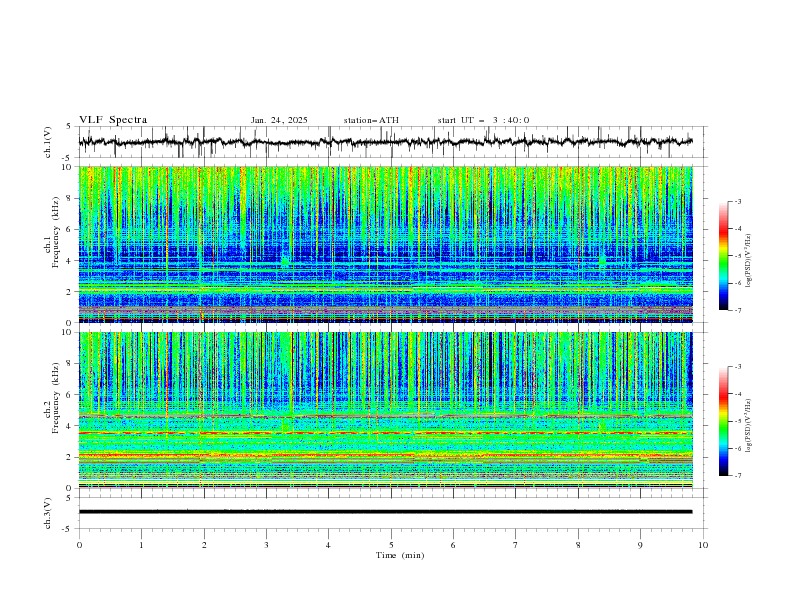The width and height of the screenshot is (792, 612).
Task: Click the ch.2 spectrogram color scale bar
Action: click(723, 421)
